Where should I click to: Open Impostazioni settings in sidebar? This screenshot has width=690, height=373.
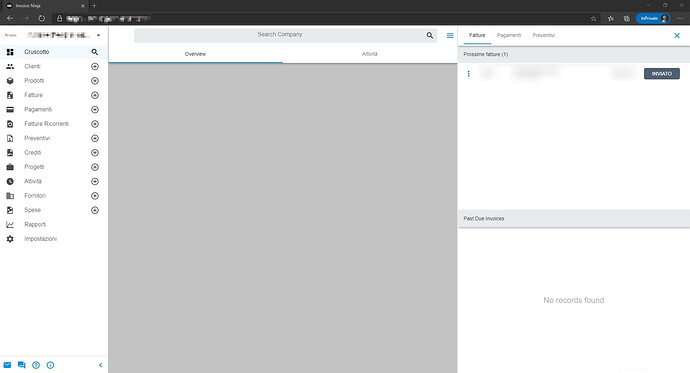tap(40, 239)
